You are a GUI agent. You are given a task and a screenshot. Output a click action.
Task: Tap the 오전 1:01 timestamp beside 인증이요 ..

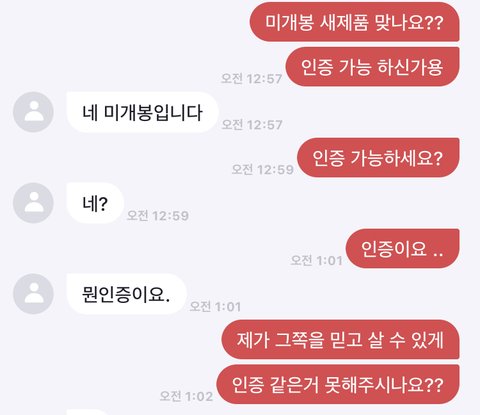(316, 260)
